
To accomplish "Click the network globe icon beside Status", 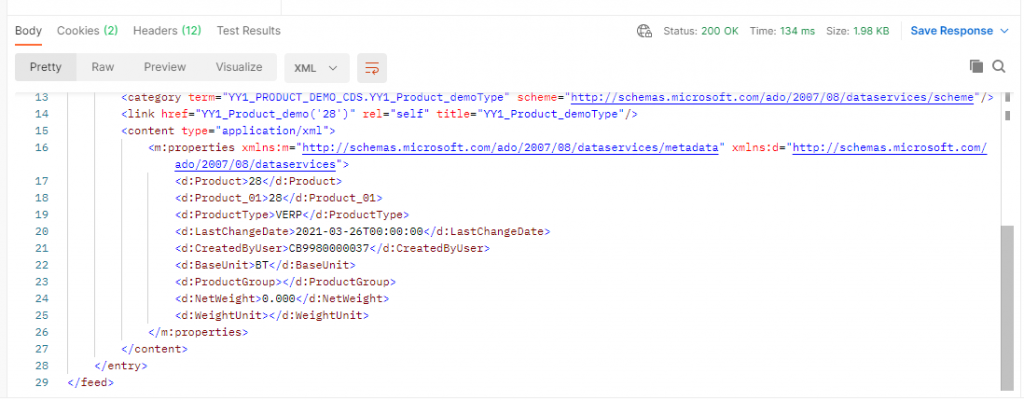I will click(x=644, y=31).
